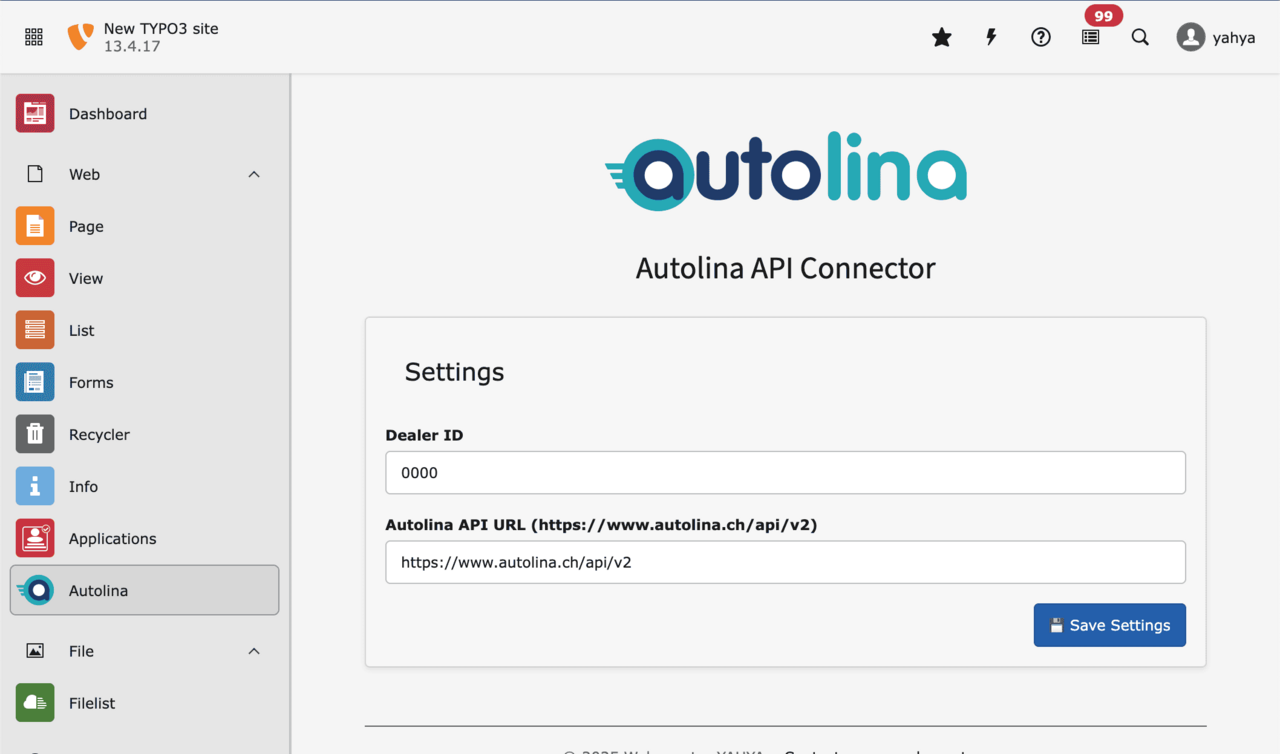The height and width of the screenshot is (754, 1280).
Task: Select the Page module
Action: tap(86, 226)
